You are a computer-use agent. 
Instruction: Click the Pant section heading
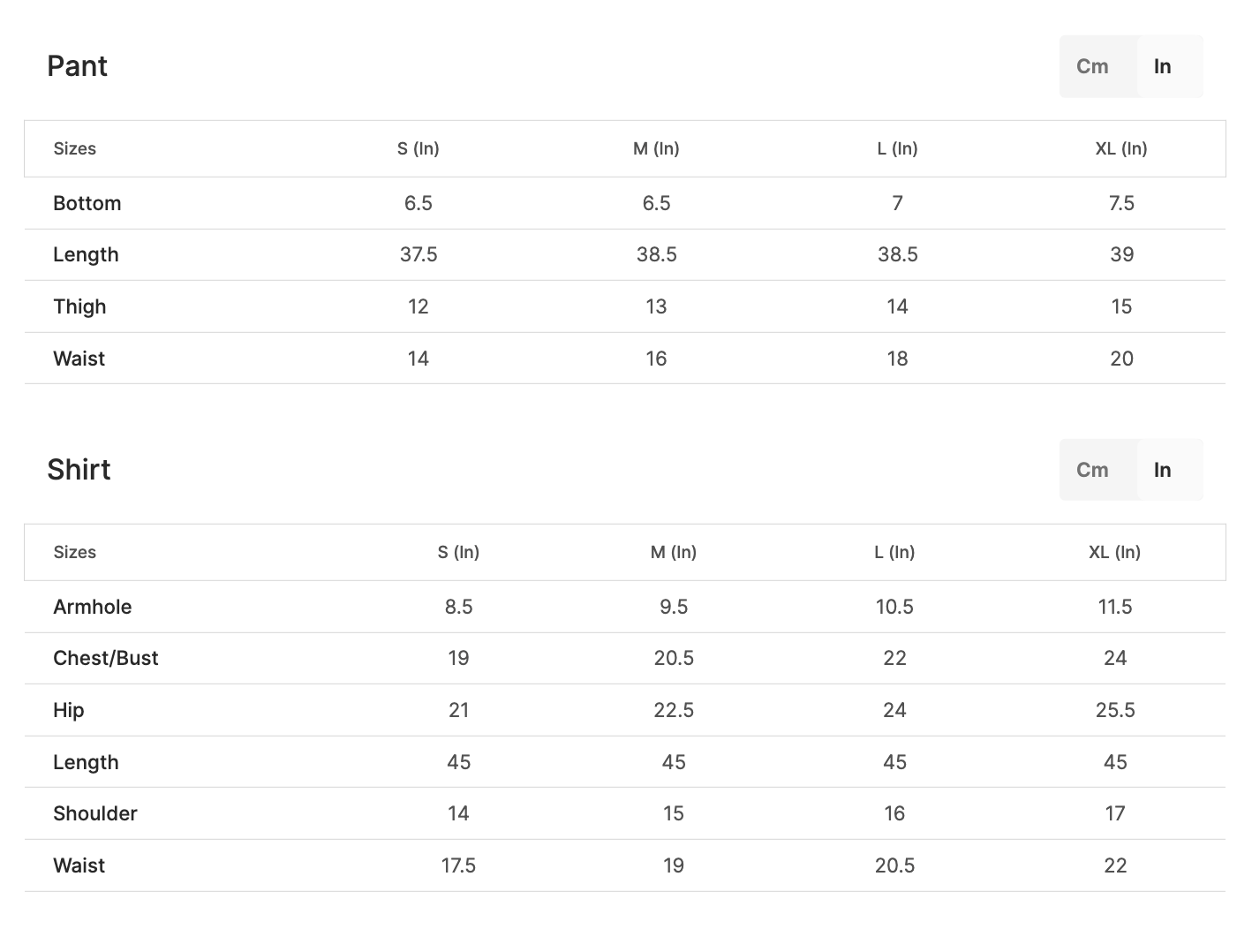tap(77, 66)
